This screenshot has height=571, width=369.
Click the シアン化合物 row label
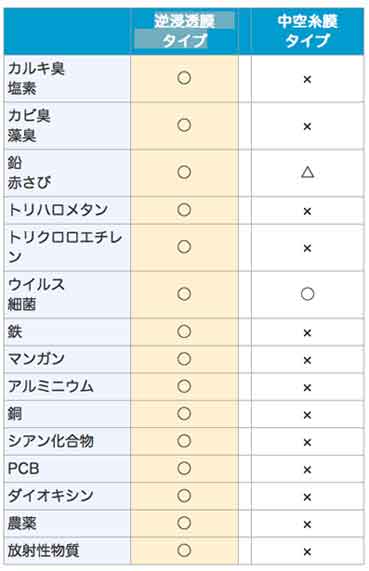51,441
